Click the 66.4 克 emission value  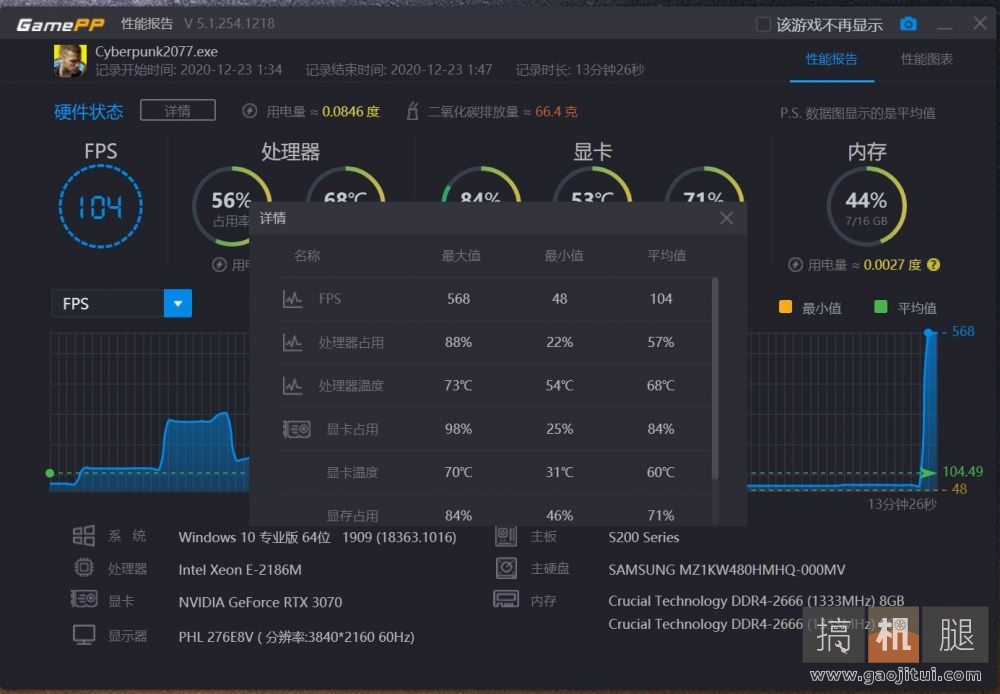pos(556,112)
